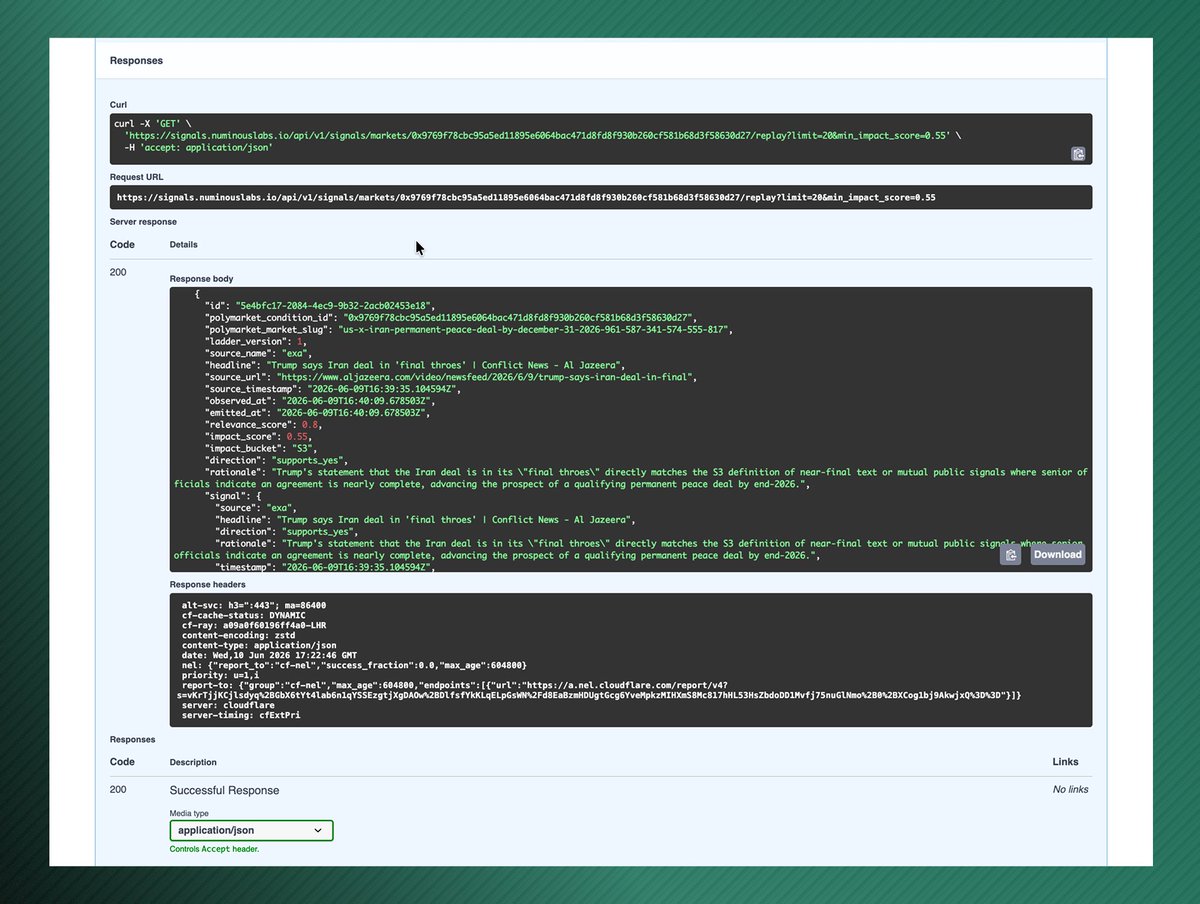This screenshot has width=1200, height=904.
Task: Click the "id" line in response body
Action: pyautogui.click(x=319, y=305)
